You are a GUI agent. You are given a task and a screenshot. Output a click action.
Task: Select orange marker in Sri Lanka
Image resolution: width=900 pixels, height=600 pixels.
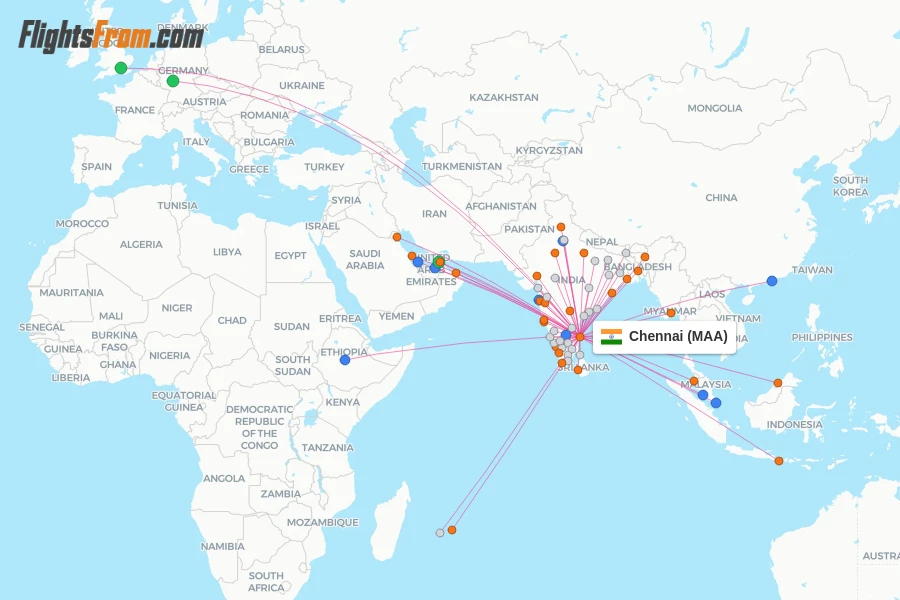(578, 370)
